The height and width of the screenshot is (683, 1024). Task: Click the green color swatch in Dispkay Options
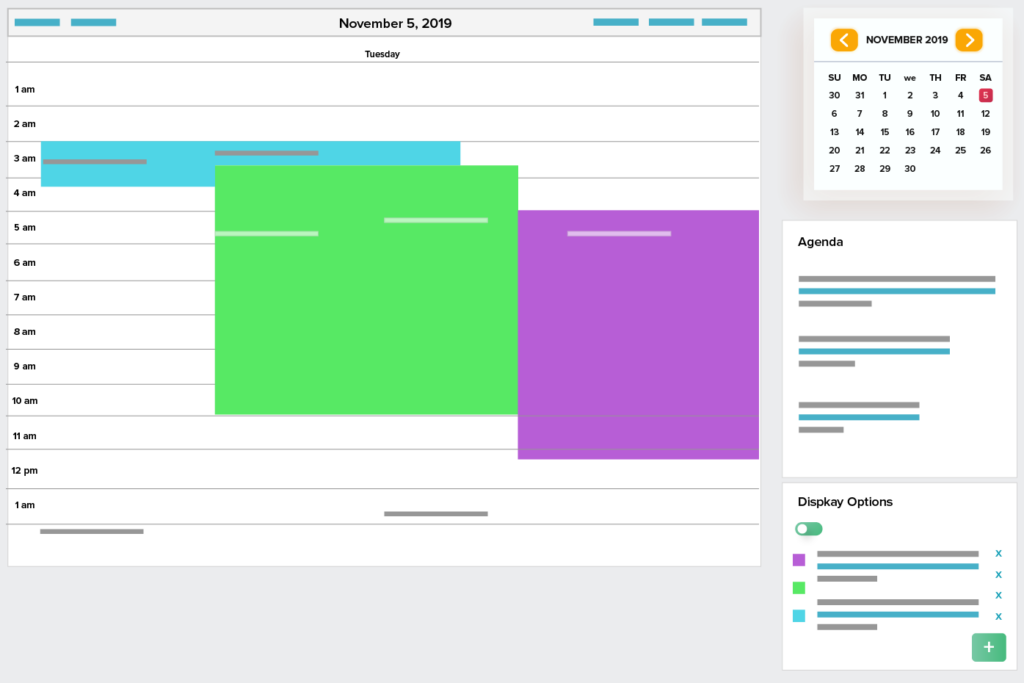point(798,588)
